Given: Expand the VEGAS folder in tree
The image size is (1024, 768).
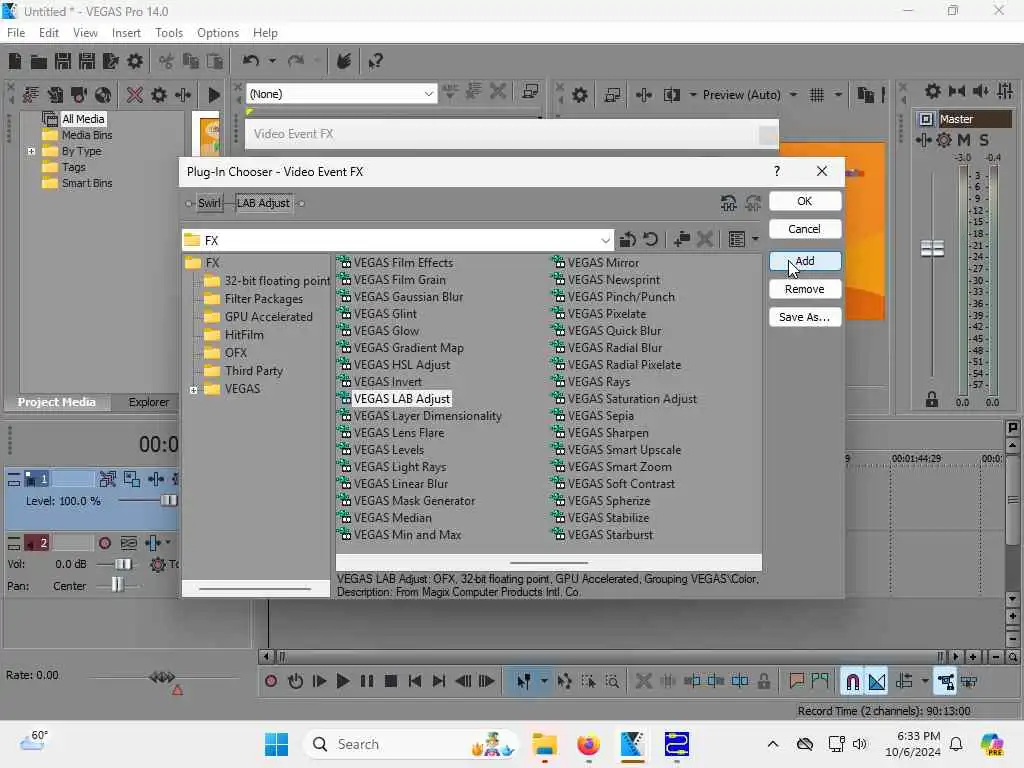Looking at the screenshot, I should (193, 390).
